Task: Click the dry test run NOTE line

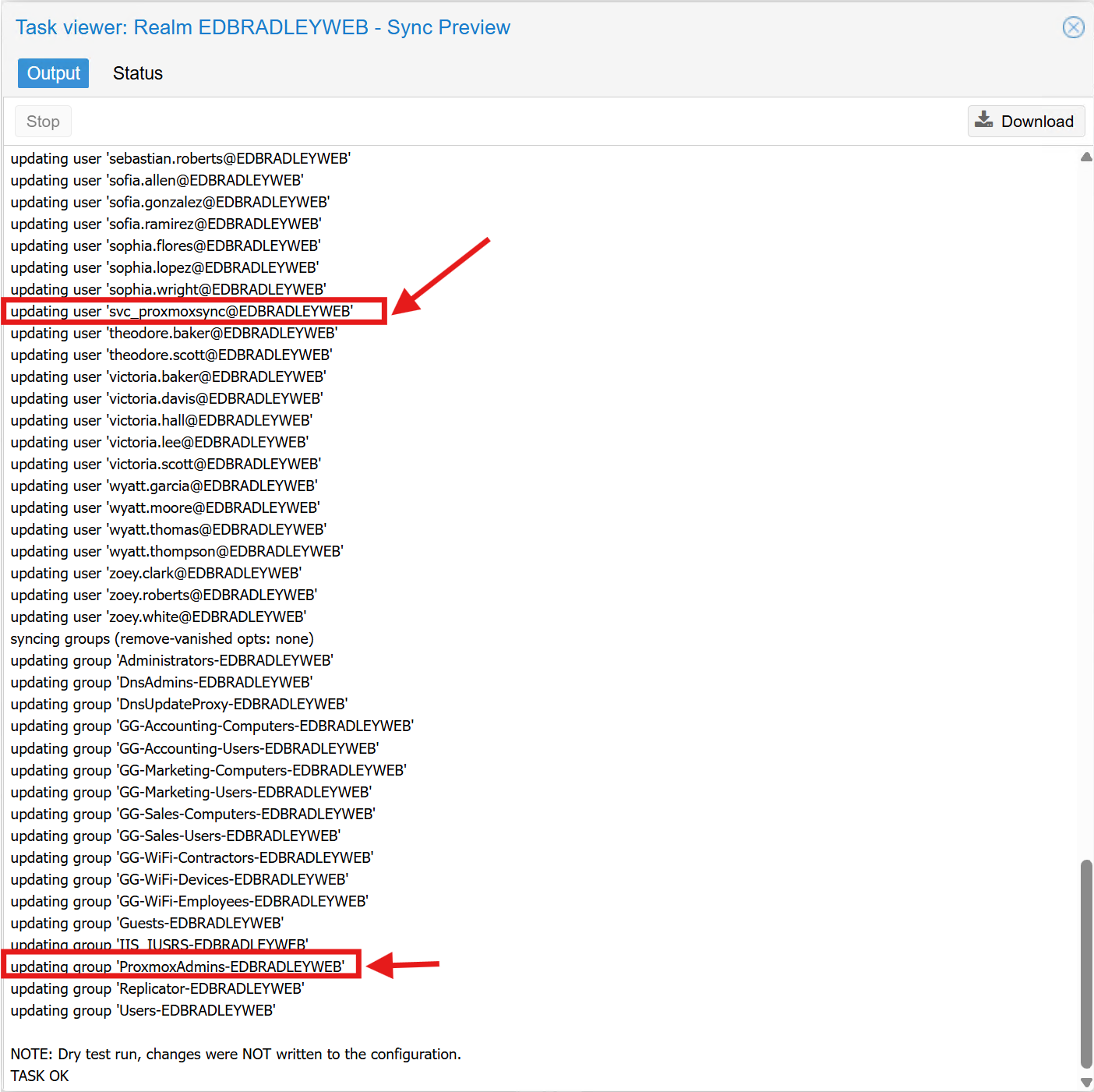Action: pos(235,1054)
